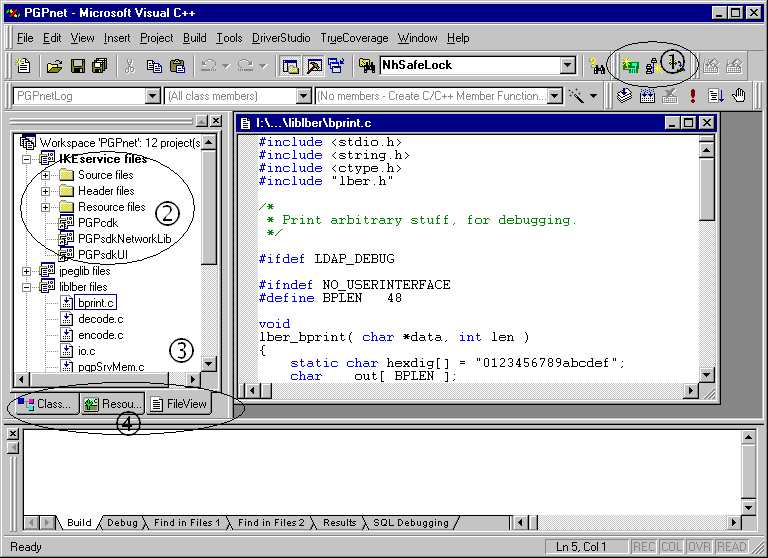This screenshot has height=558, width=768.
Task: Click the Go debug icon
Action: [x=716, y=96]
